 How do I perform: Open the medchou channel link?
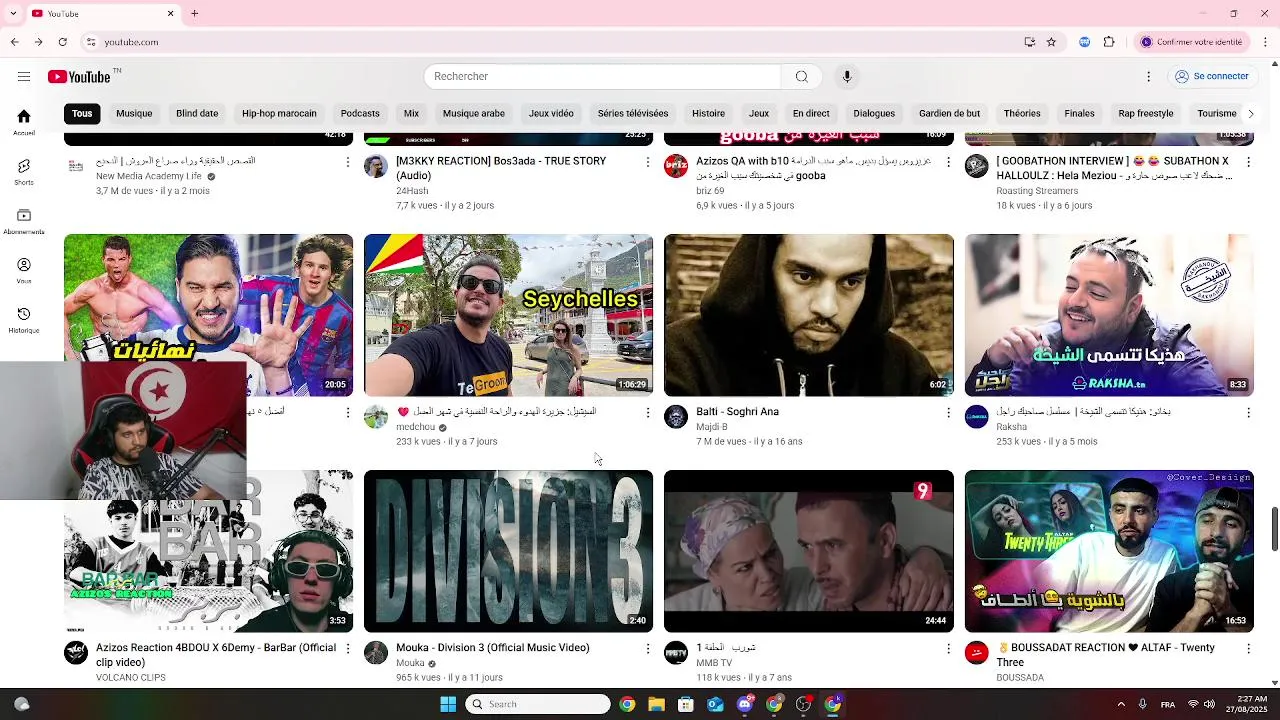(416, 427)
